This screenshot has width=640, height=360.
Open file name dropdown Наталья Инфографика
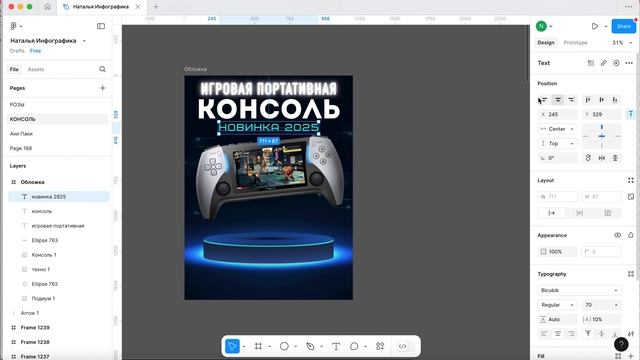(84, 41)
